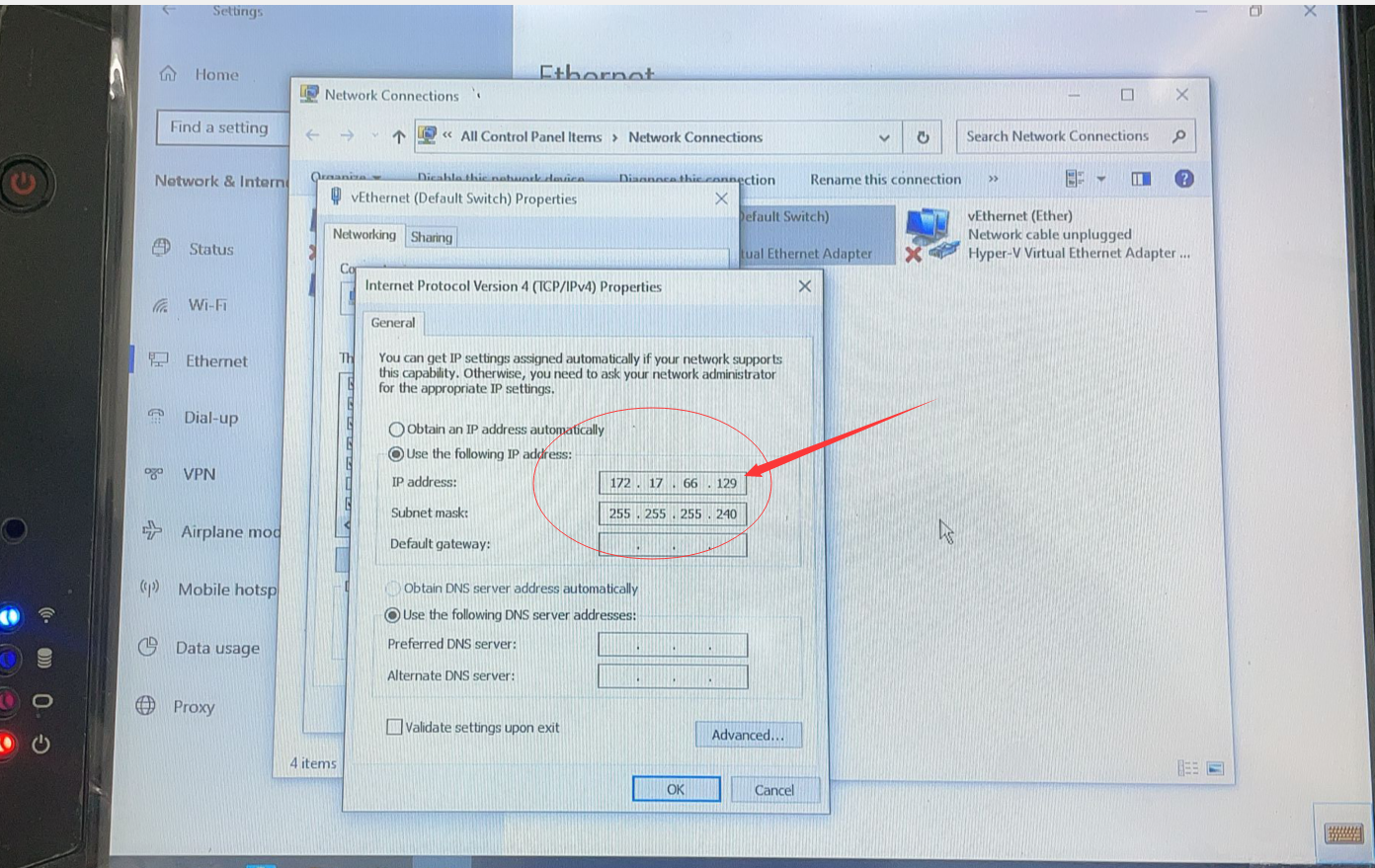This screenshot has width=1375, height=868.
Task: Toggle the preview pane icon
Action: tap(1141, 179)
